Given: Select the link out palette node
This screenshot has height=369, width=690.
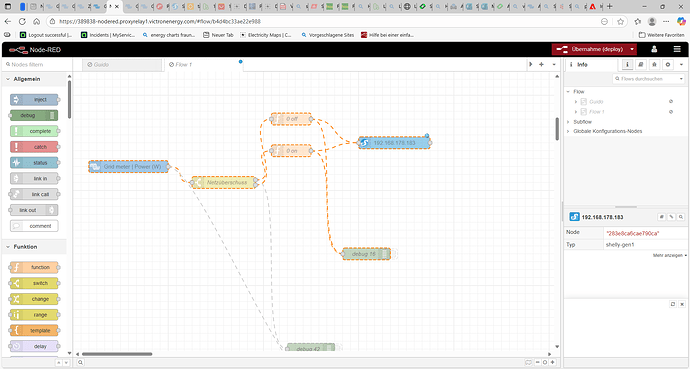Looking at the screenshot, I should (34, 210).
